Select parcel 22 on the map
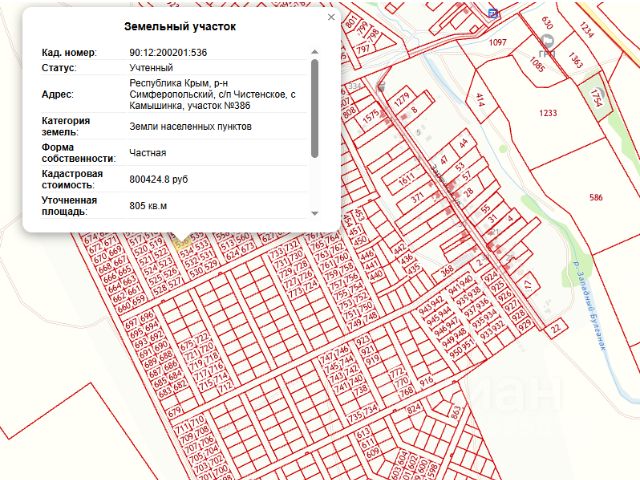640x480 pixels. [556, 328]
